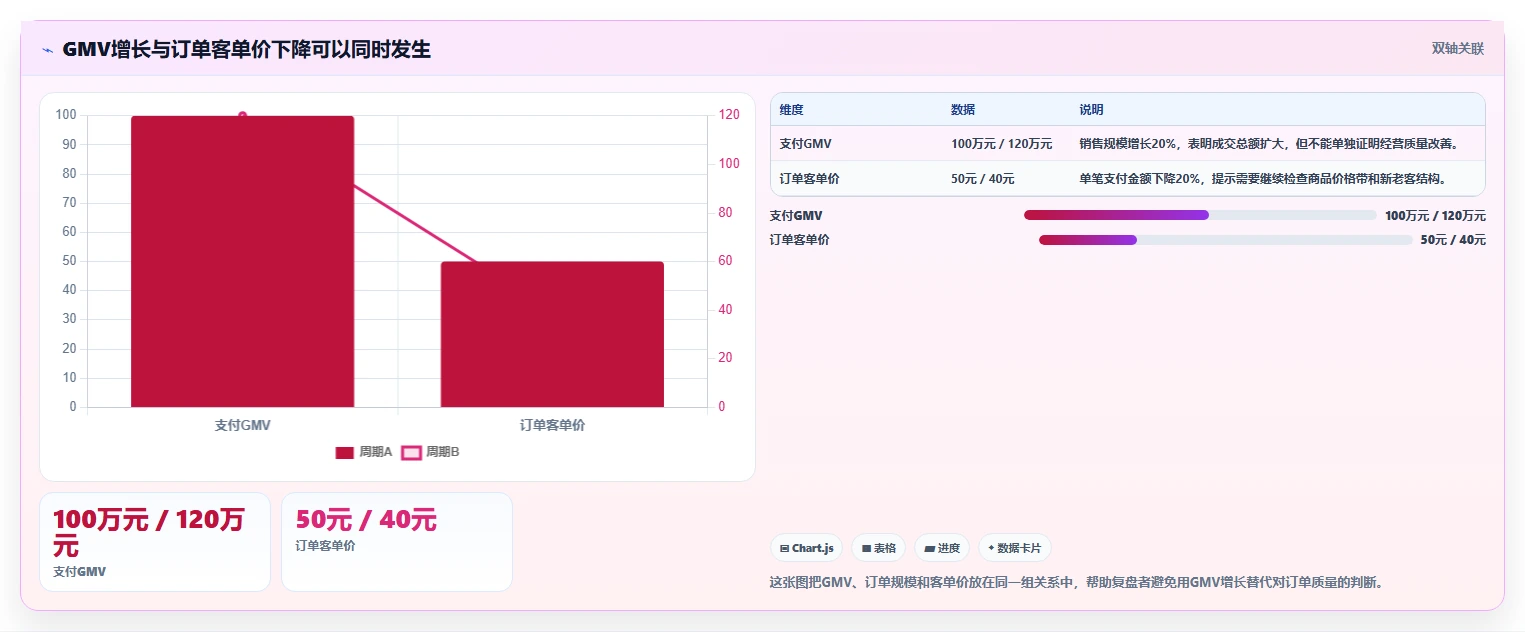Click the 订单客单价 label on the chart x-axis

(x=552, y=425)
